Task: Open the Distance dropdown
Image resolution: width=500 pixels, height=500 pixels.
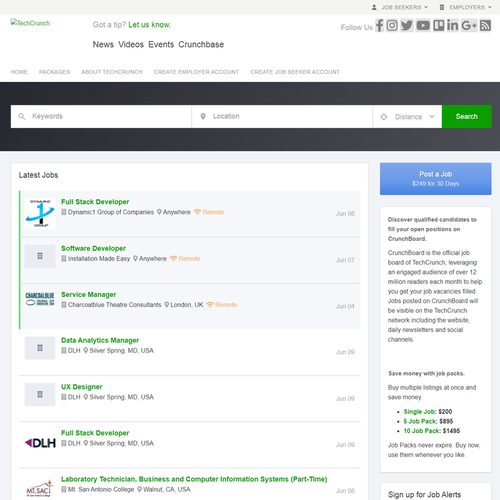Action: (x=408, y=117)
